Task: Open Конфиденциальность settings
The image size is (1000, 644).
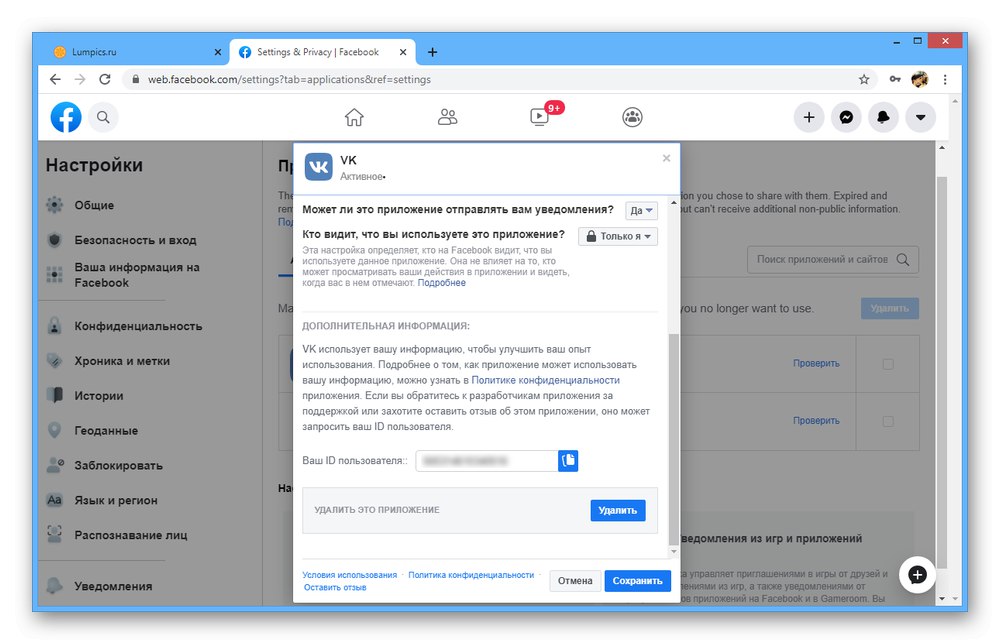Action: (x=138, y=326)
